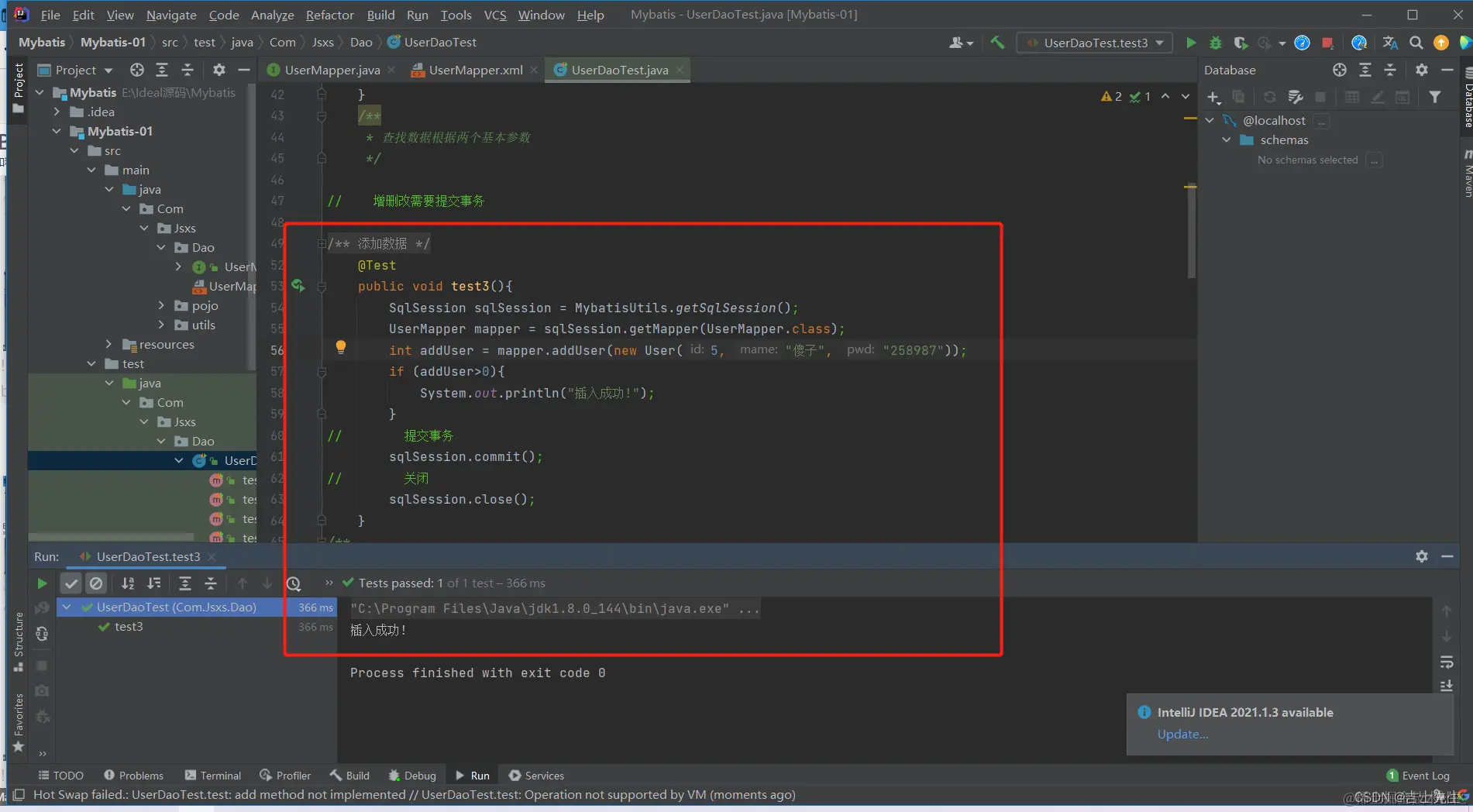1473x812 pixels.
Task: Run UserDaoTest.test3 with the green play button
Action: [x=1191, y=43]
